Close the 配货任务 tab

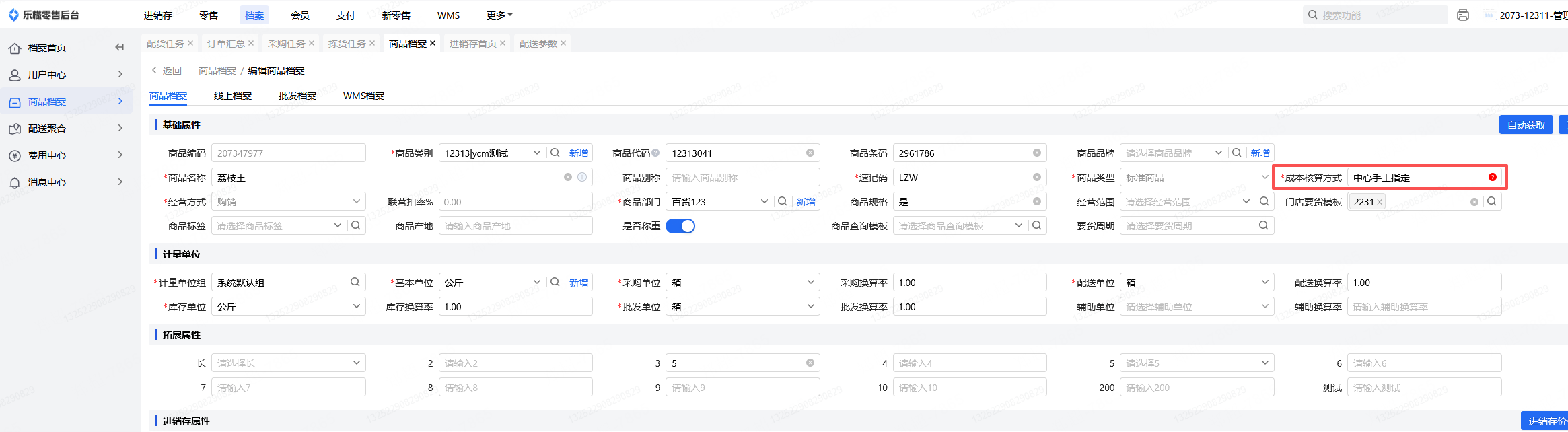[190, 43]
